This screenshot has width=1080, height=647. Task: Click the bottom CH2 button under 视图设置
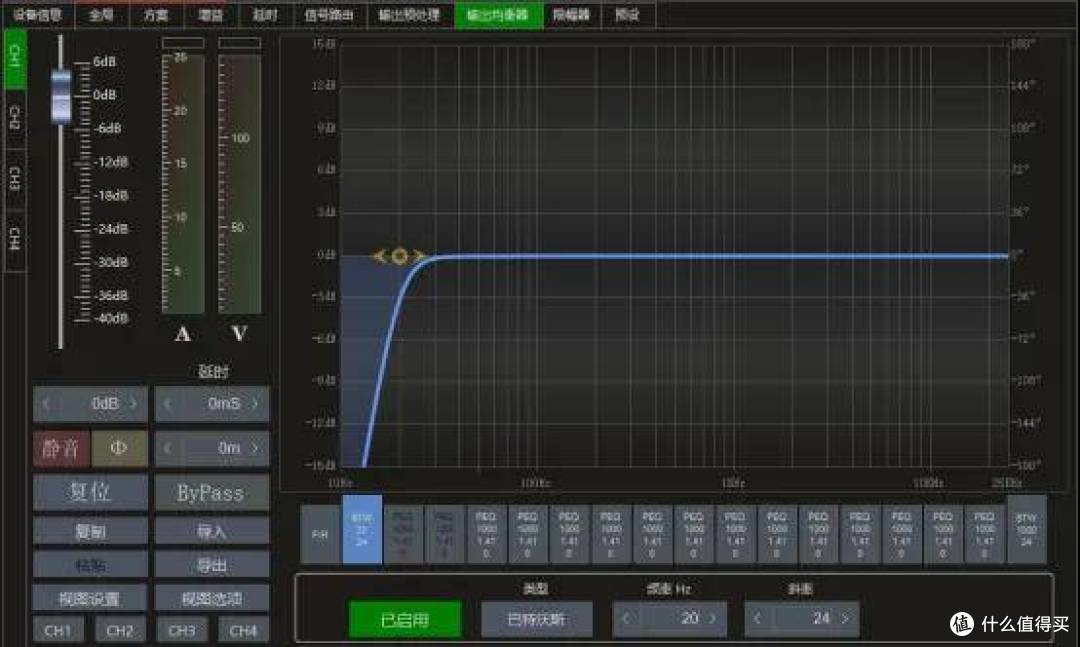(x=120, y=630)
